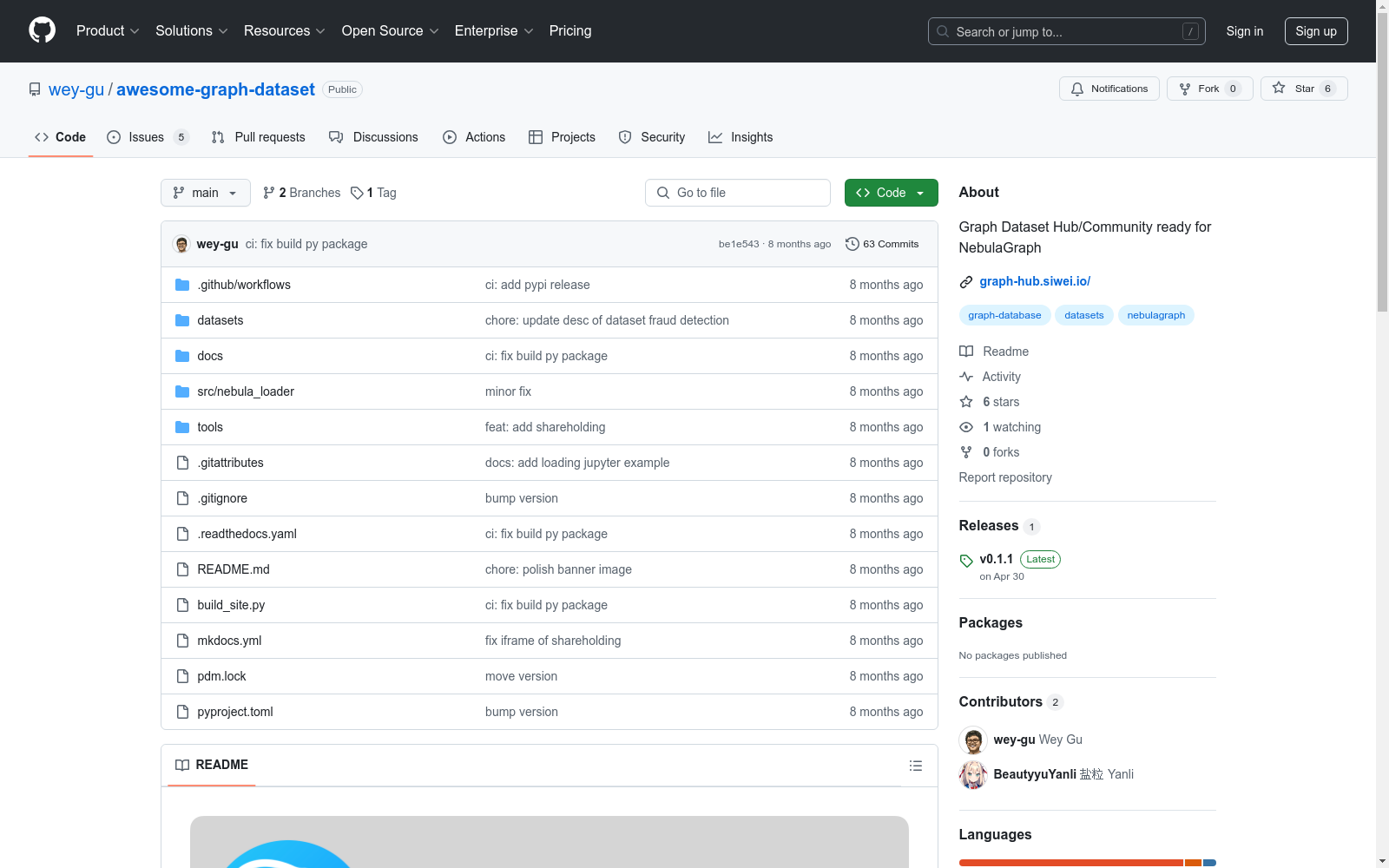Select the README tab header
The image size is (1389, 868).
click(x=212, y=765)
